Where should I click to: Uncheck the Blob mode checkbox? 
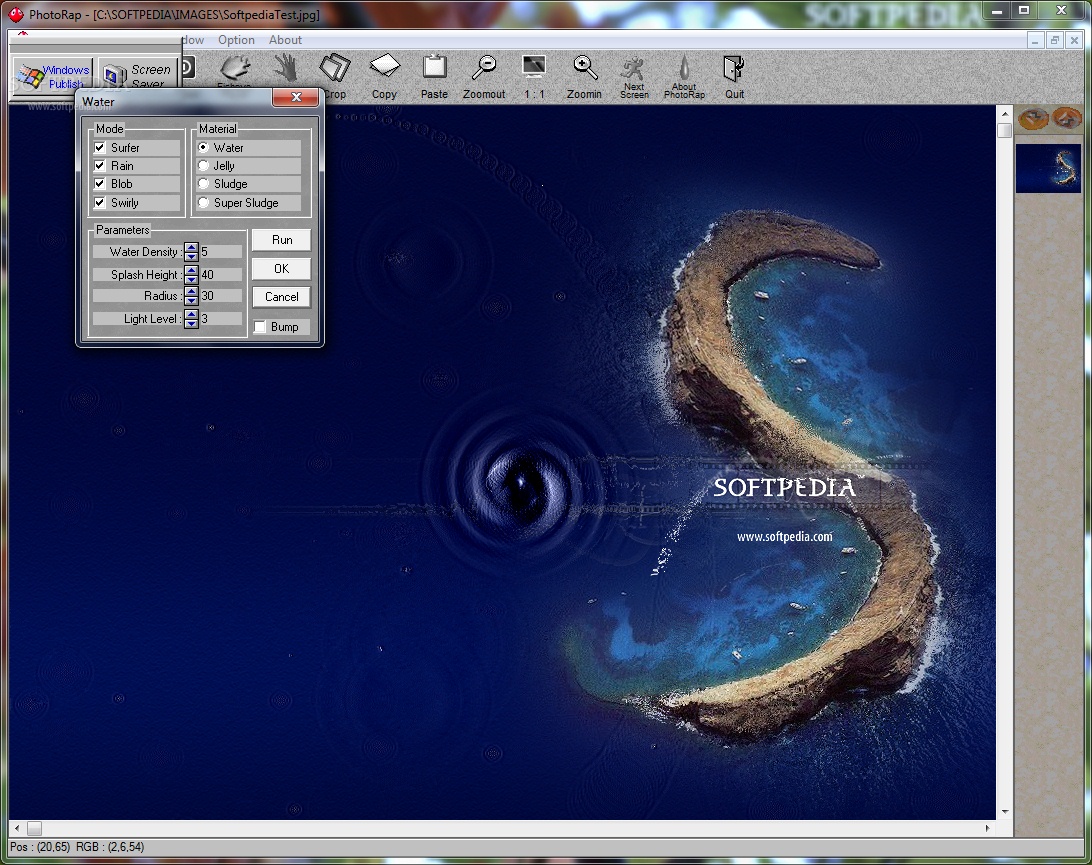tap(100, 184)
